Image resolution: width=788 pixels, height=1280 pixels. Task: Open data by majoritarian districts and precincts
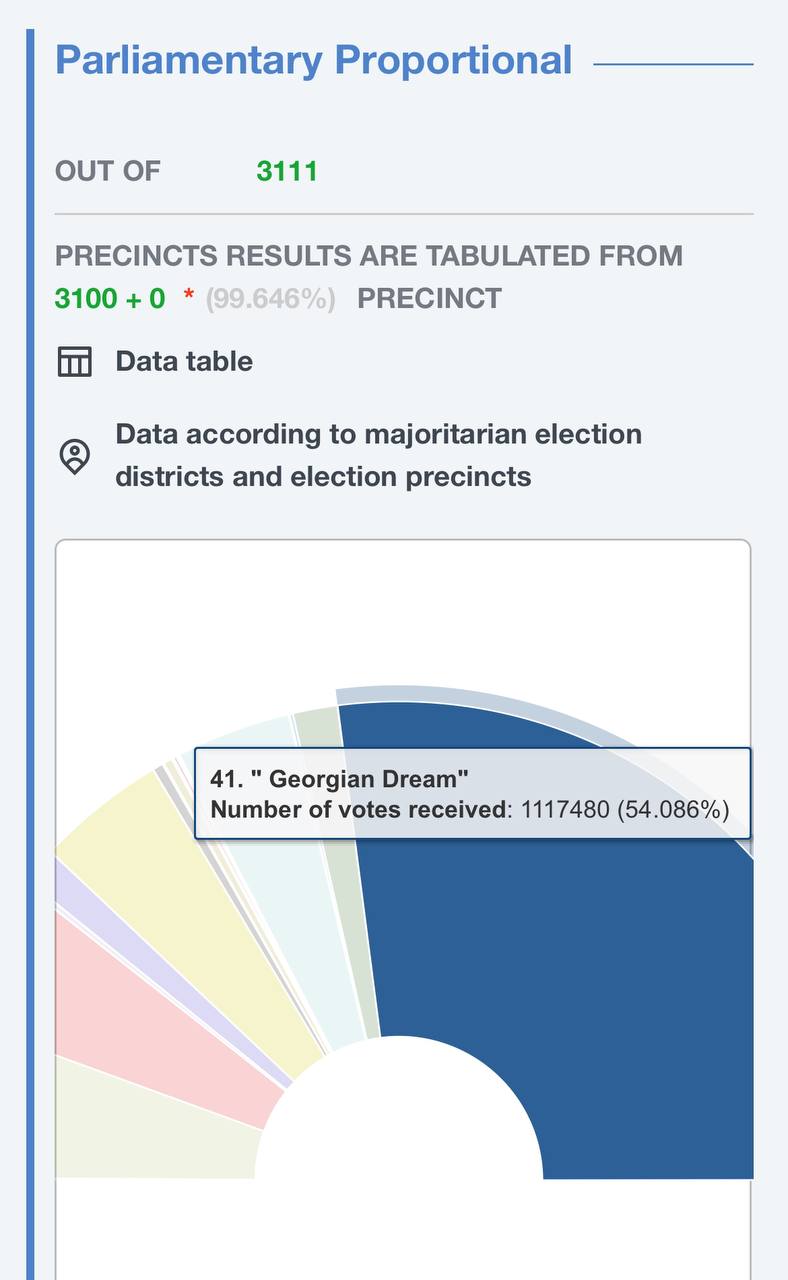(x=378, y=455)
